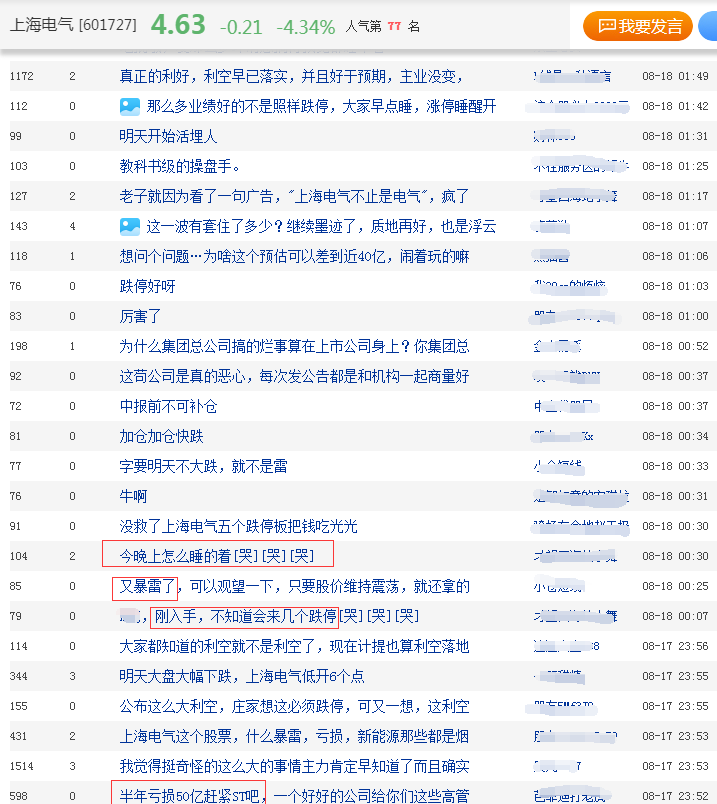
Task: Click timestamp 08-18 00:07
Action: point(675,616)
